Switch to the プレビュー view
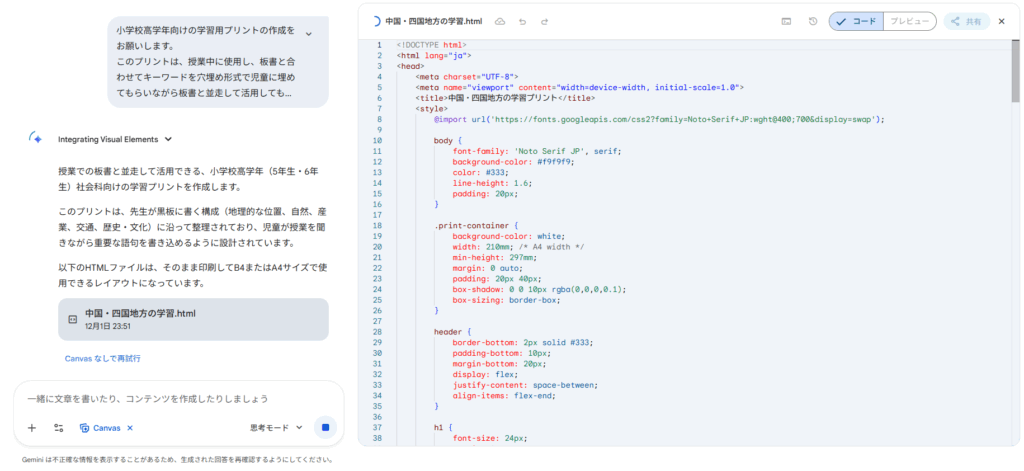 (x=909, y=21)
